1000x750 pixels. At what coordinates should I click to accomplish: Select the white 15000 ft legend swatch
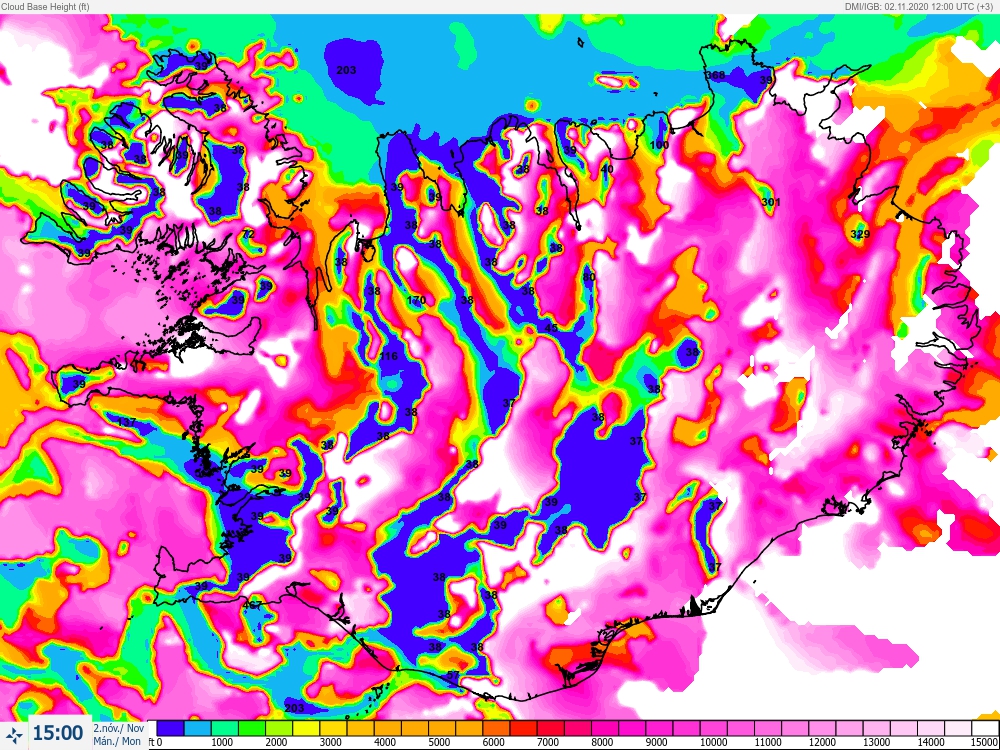pos(984,728)
